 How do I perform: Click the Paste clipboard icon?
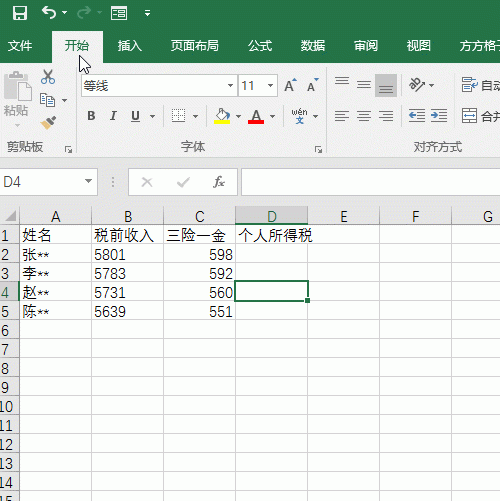point(17,86)
